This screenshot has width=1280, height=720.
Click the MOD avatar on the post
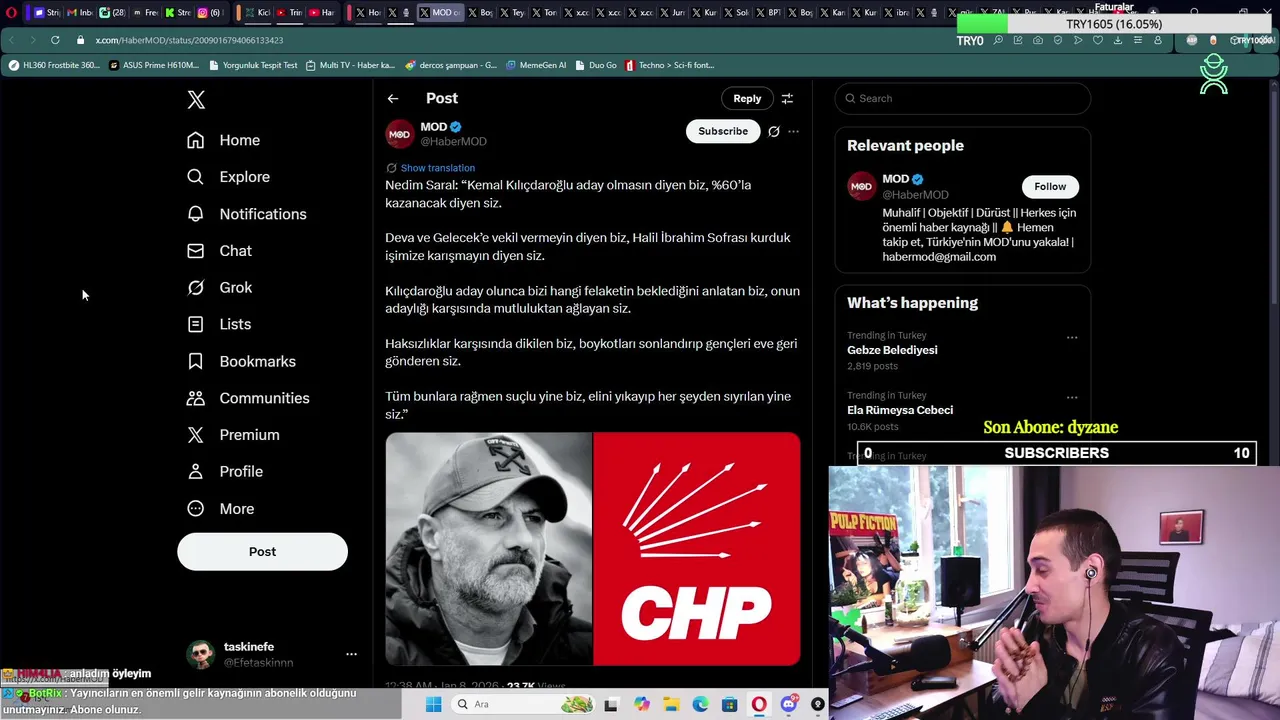click(400, 134)
